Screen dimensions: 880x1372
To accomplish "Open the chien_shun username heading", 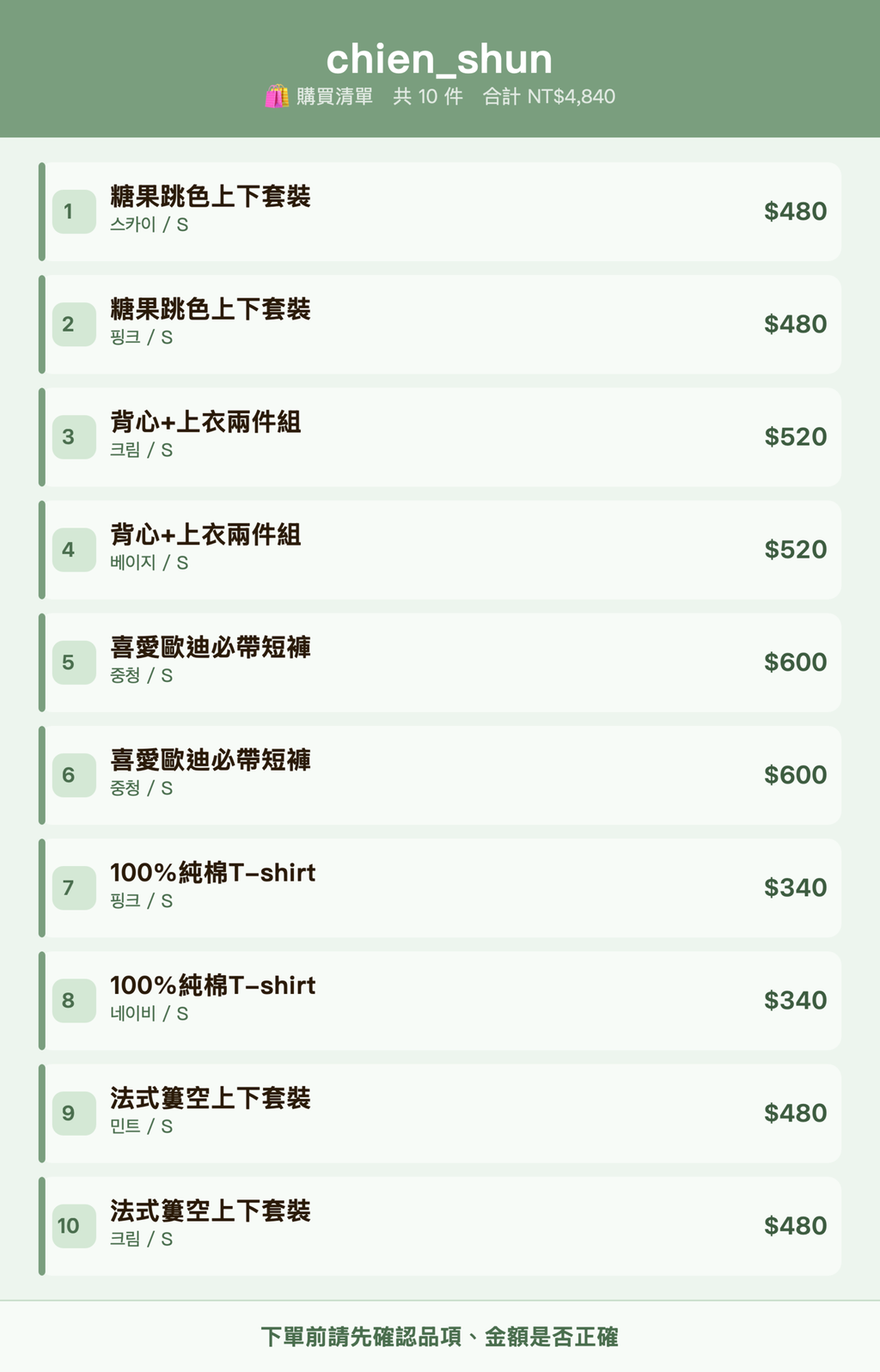I will tap(439, 59).
